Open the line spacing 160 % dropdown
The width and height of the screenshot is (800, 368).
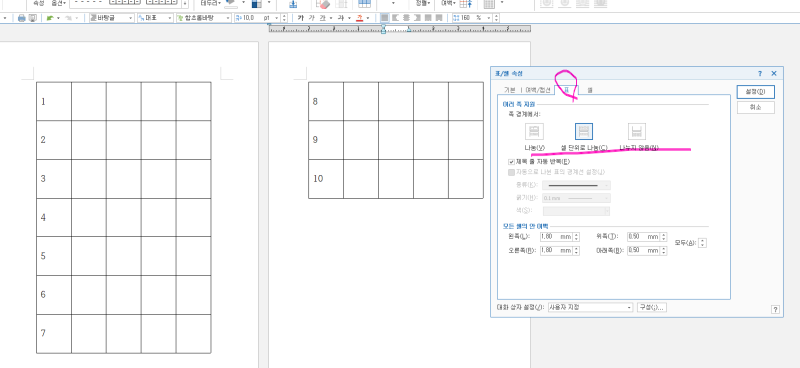(x=488, y=18)
